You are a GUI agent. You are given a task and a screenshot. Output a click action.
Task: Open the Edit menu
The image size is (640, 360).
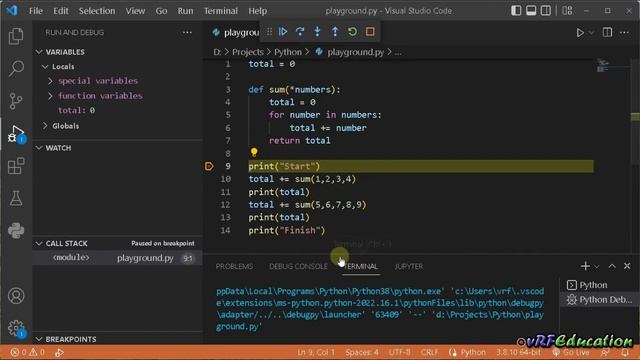click(x=61, y=11)
